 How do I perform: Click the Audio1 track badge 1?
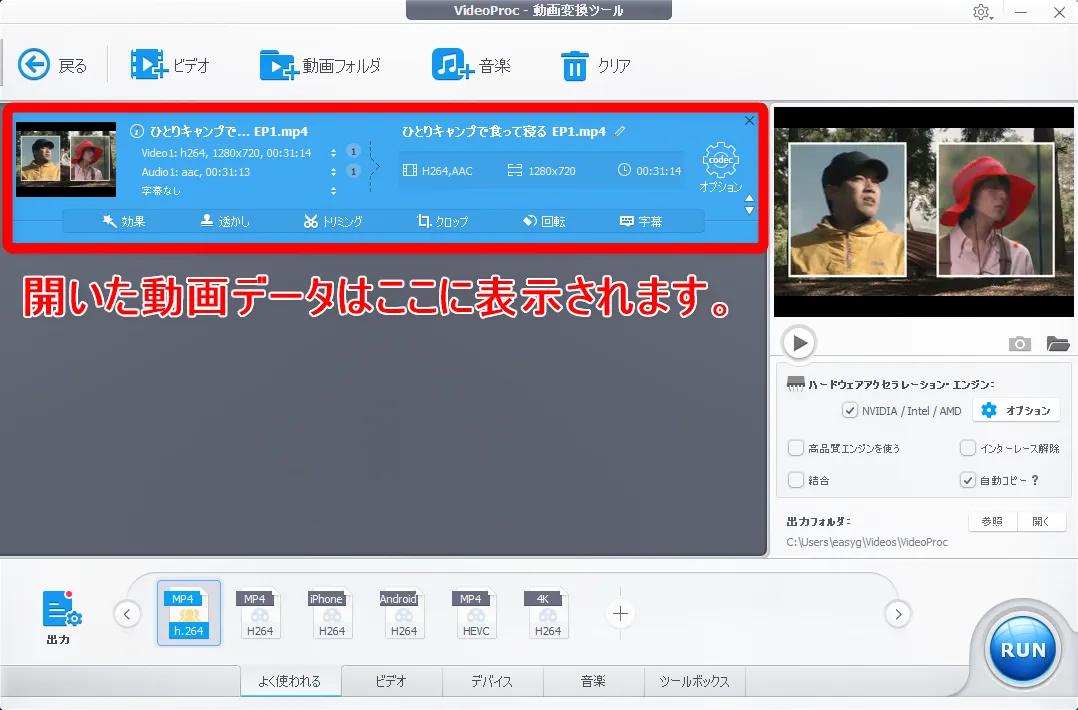tap(353, 171)
